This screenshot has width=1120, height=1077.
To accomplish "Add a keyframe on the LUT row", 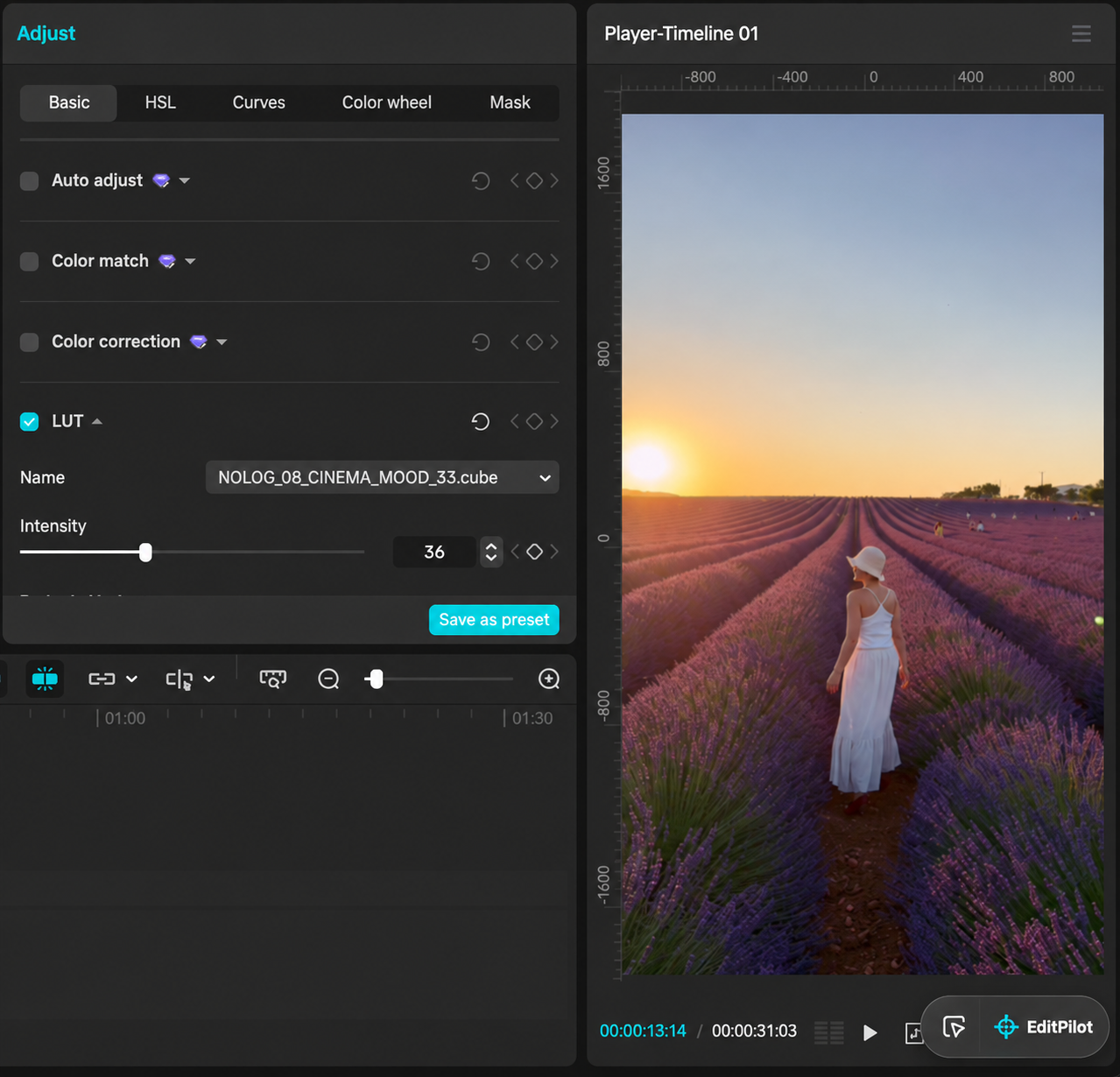I will click(534, 421).
